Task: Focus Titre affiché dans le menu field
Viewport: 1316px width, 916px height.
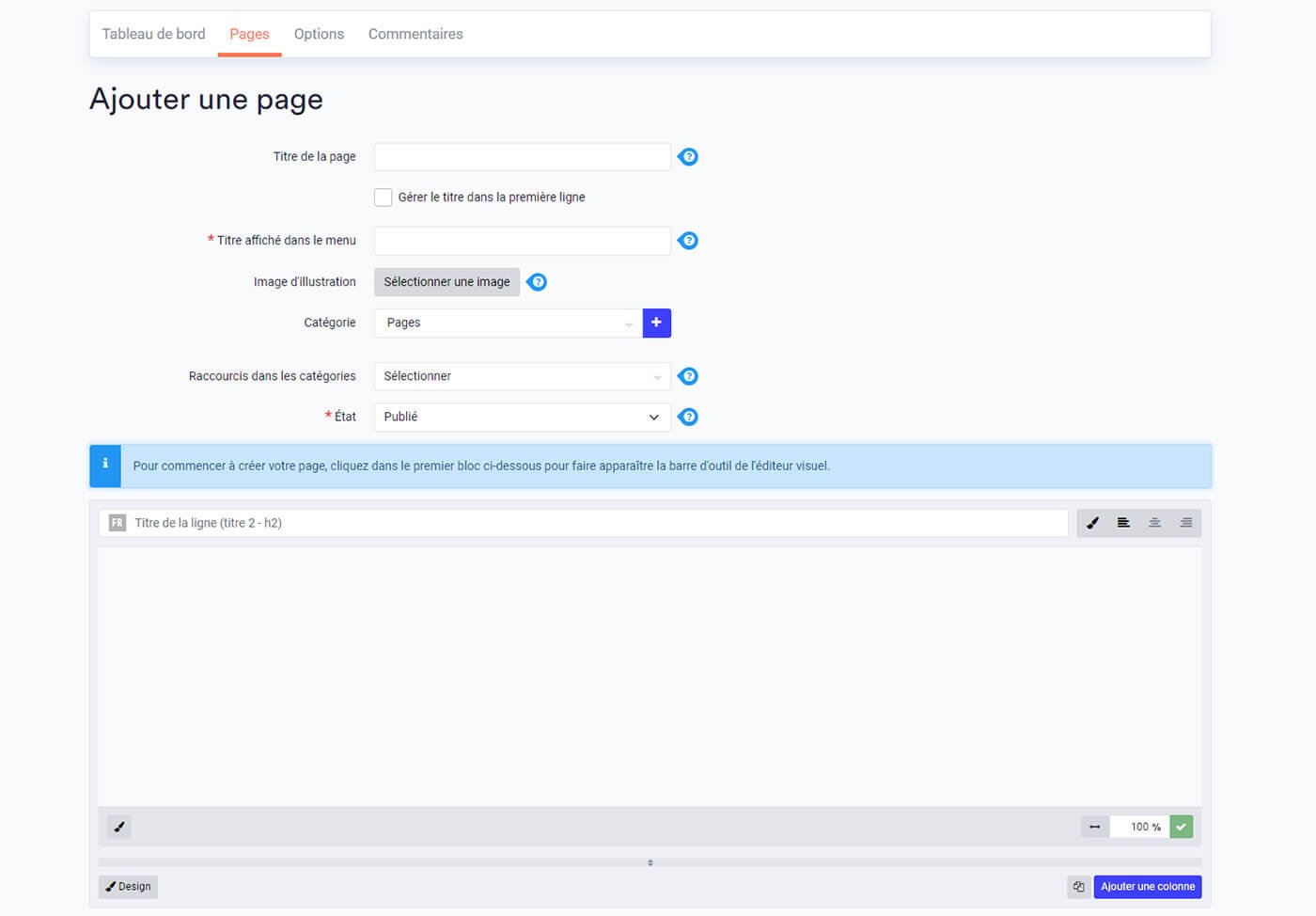Action: pos(523,241)
